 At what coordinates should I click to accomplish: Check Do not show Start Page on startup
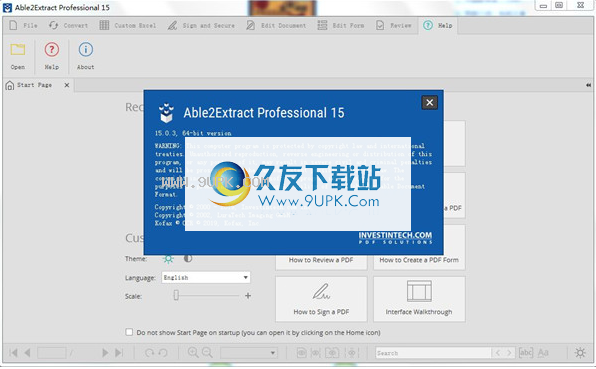(x=129, y=332)
